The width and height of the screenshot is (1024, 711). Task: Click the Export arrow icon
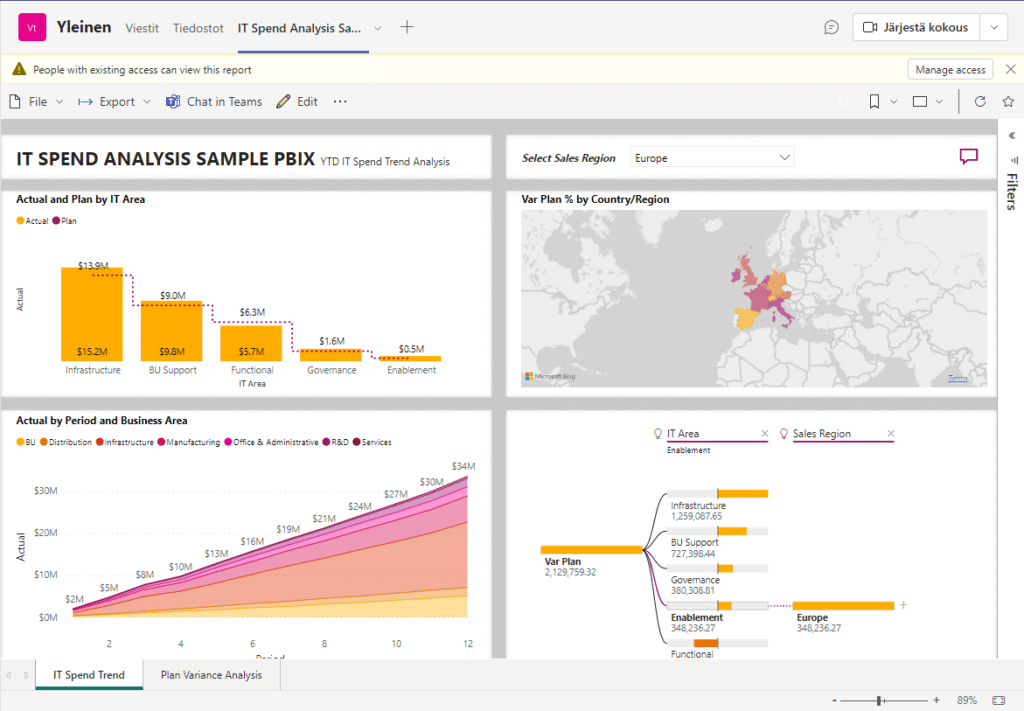click(x=85, y=102)
